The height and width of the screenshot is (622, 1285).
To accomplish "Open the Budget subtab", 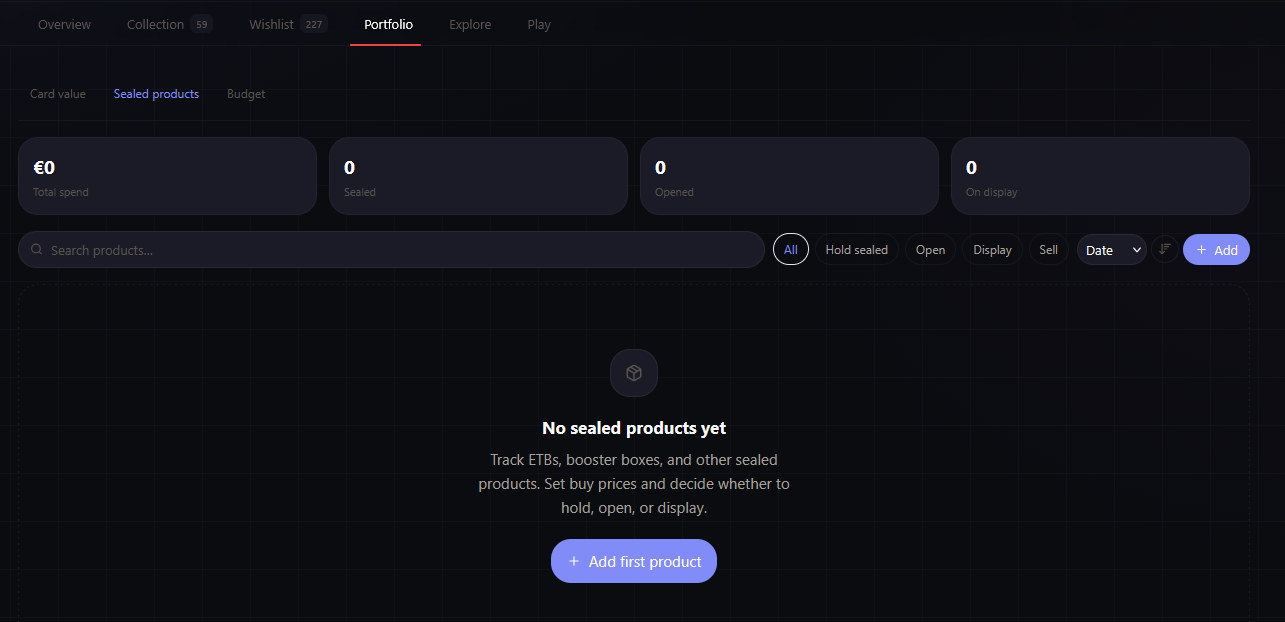I will 246,94.
